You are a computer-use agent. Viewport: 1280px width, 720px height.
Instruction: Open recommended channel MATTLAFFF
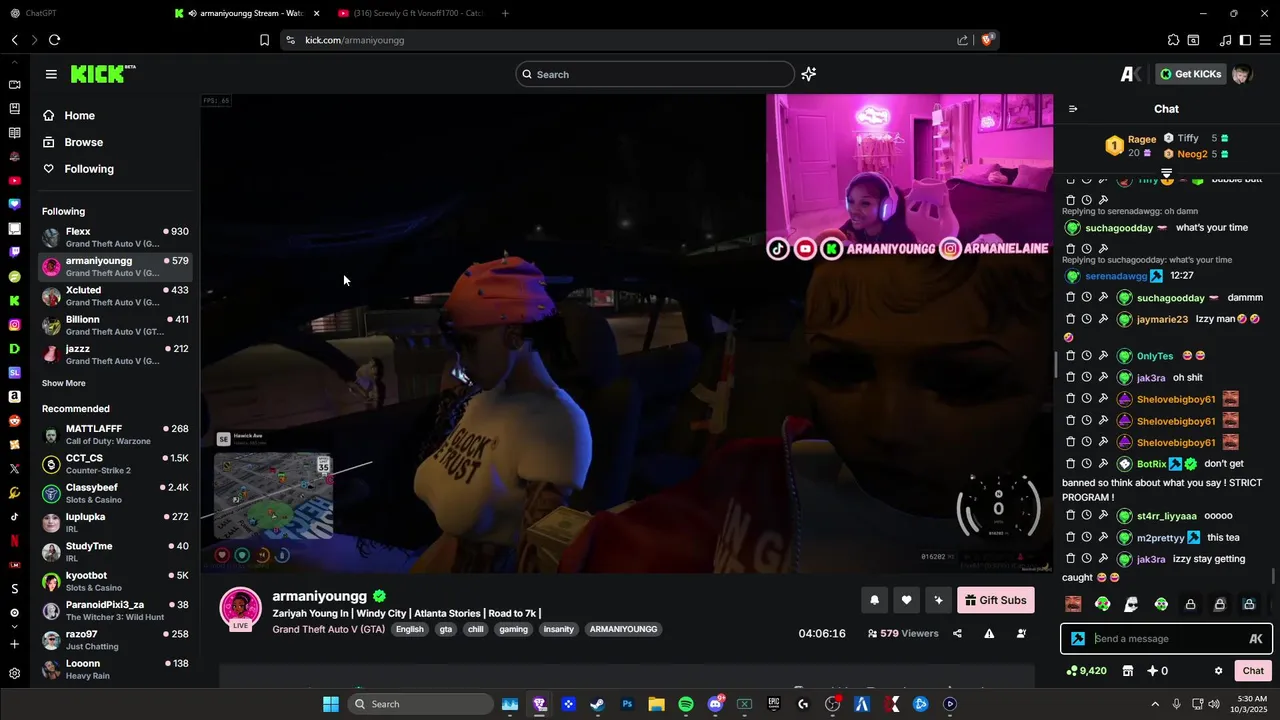[x=115, y=435]
